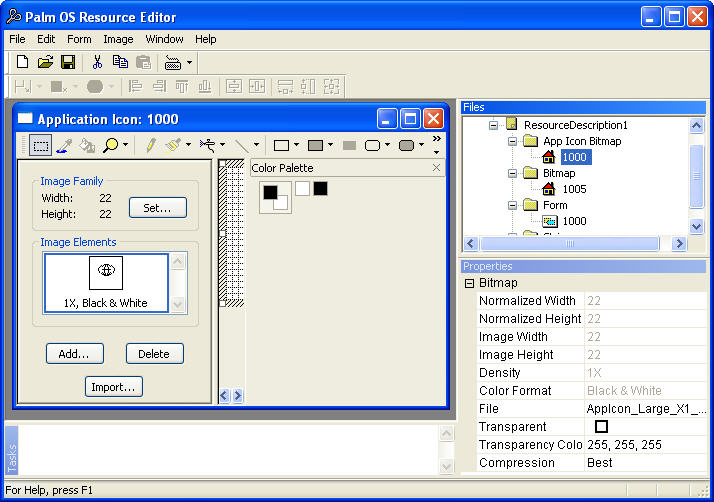Click the Add... button
Viewport: 714px width, 502px height.
coord(75,353)
